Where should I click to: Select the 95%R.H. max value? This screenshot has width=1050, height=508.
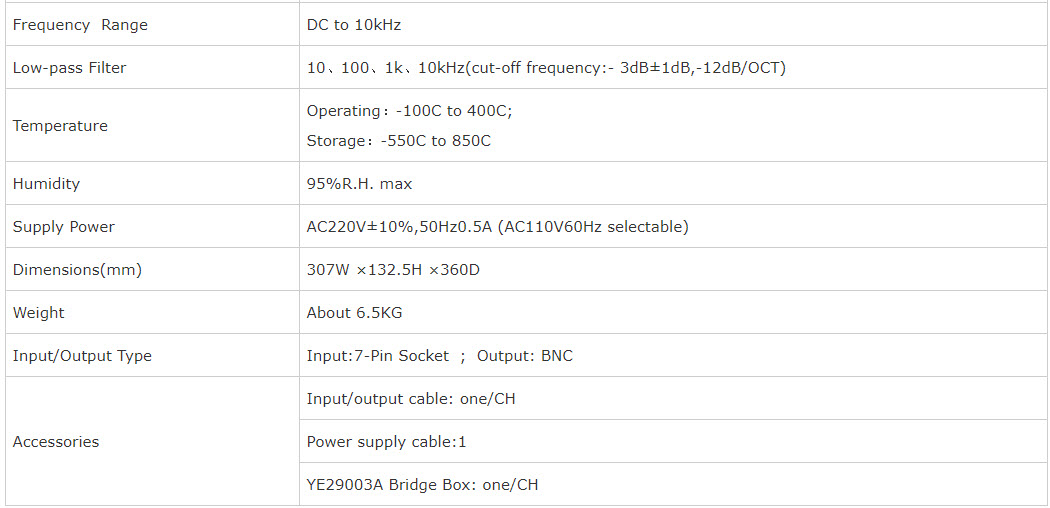pyautogui.click(x=359, y=184)
